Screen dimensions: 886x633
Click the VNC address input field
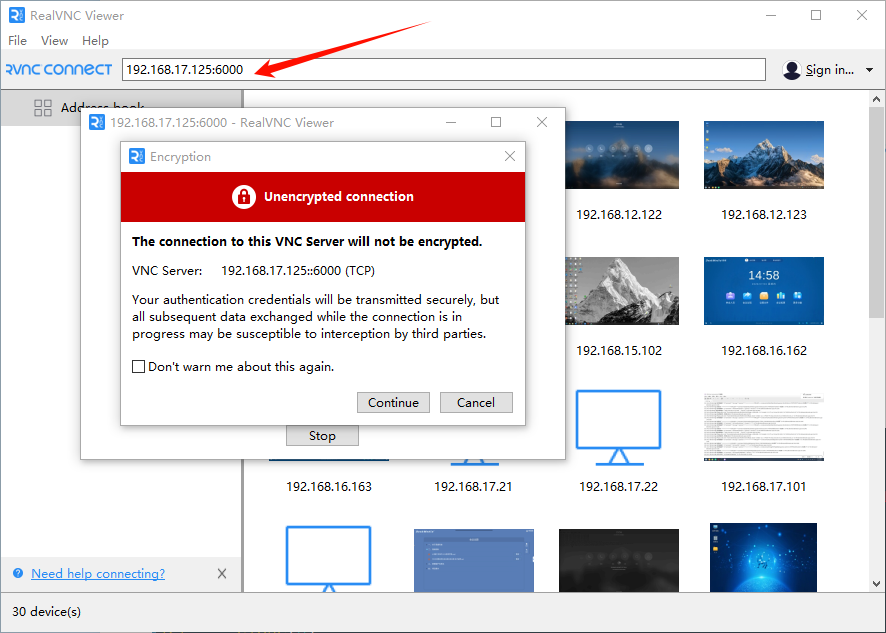[445, 70]
